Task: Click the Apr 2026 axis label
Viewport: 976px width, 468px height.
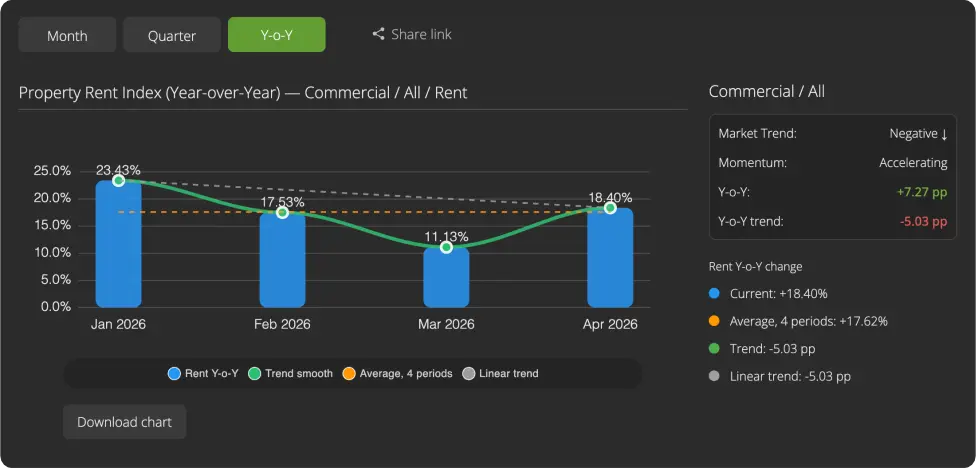Action: click(x=610, y=324)
